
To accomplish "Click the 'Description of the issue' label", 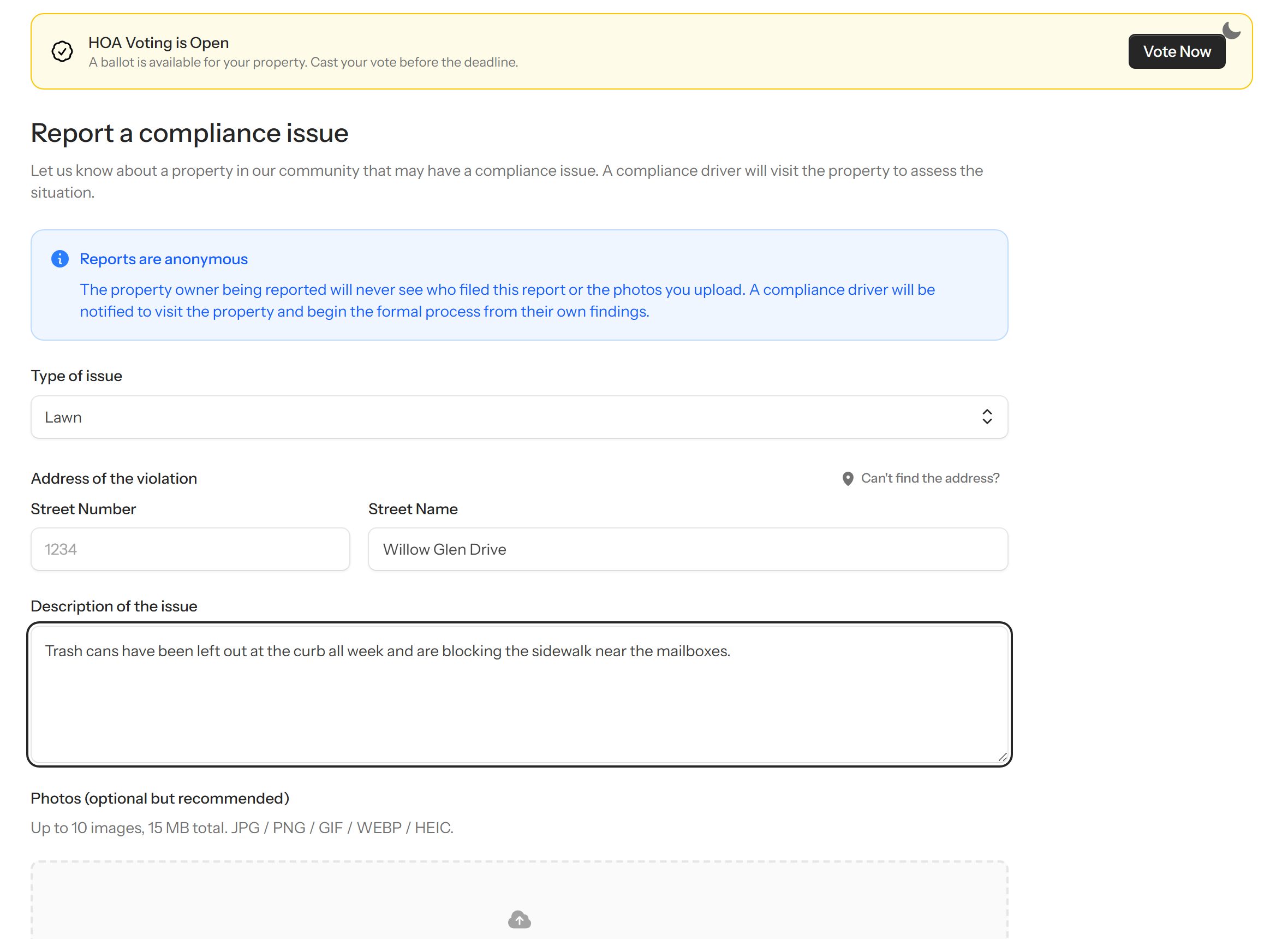I will click(x=114, y=606).
